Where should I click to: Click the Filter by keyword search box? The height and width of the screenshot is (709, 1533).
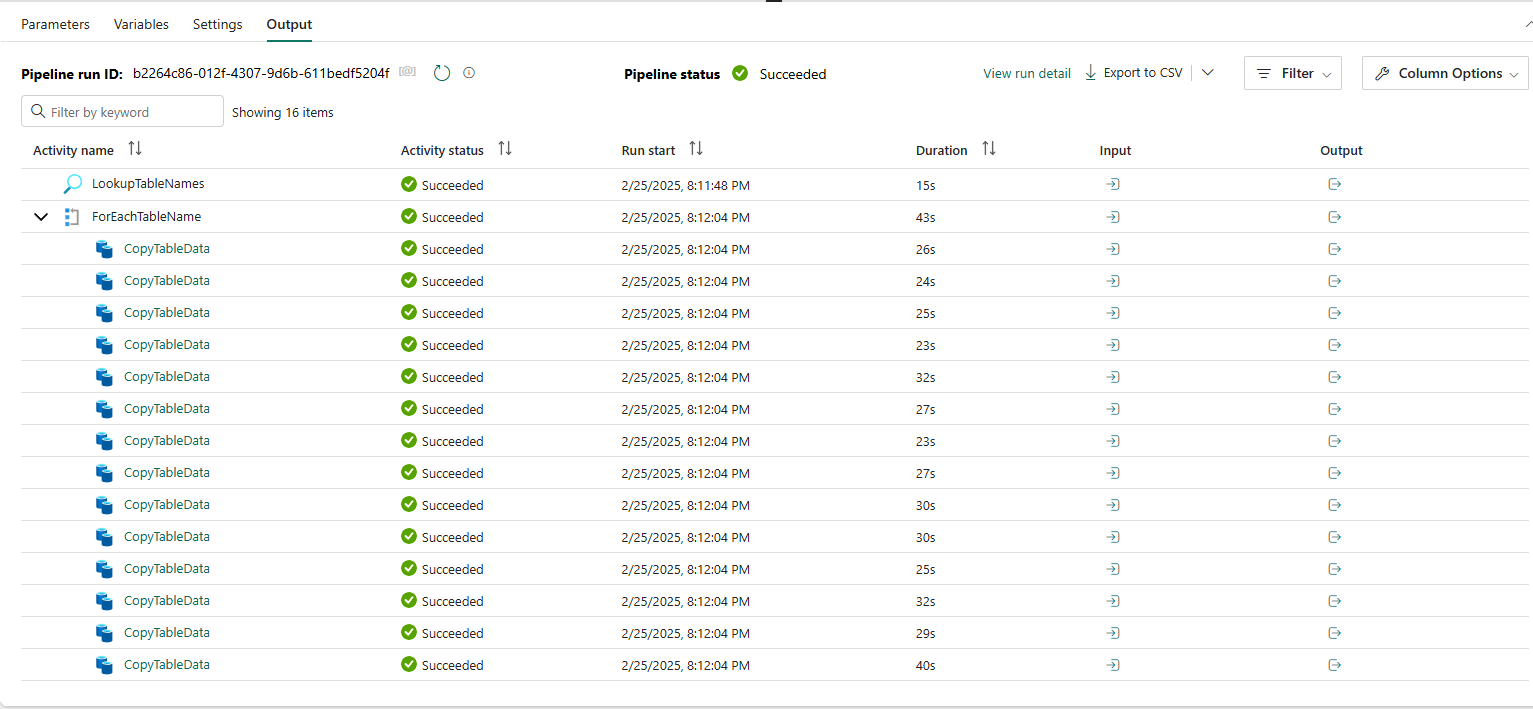click(121, 111)
